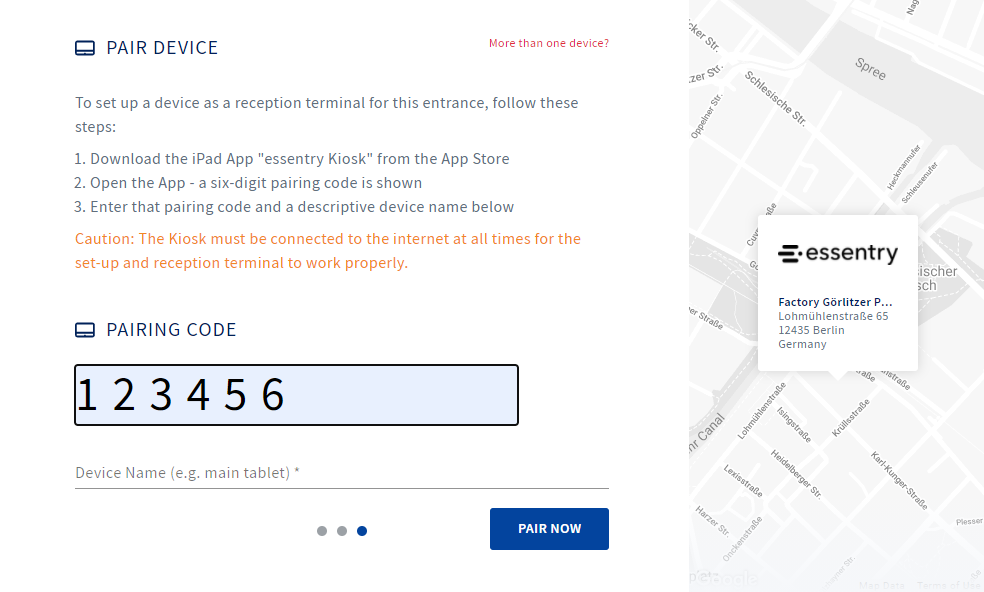The width and height of the screenshot is (984, 592).
Task: Open the 'More than one device?' link
Action: point(548,43)
